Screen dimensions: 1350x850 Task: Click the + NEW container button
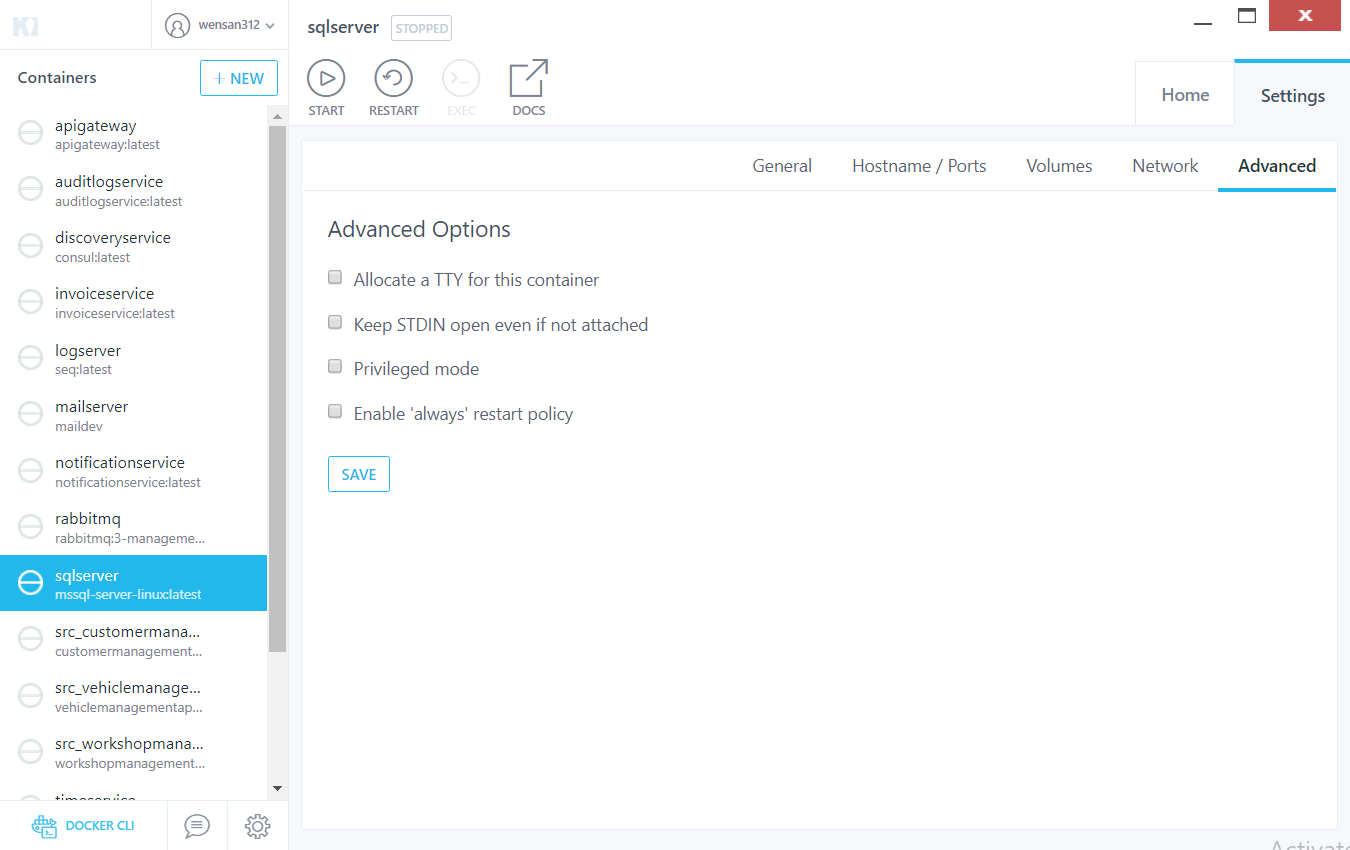pos(239,78)
